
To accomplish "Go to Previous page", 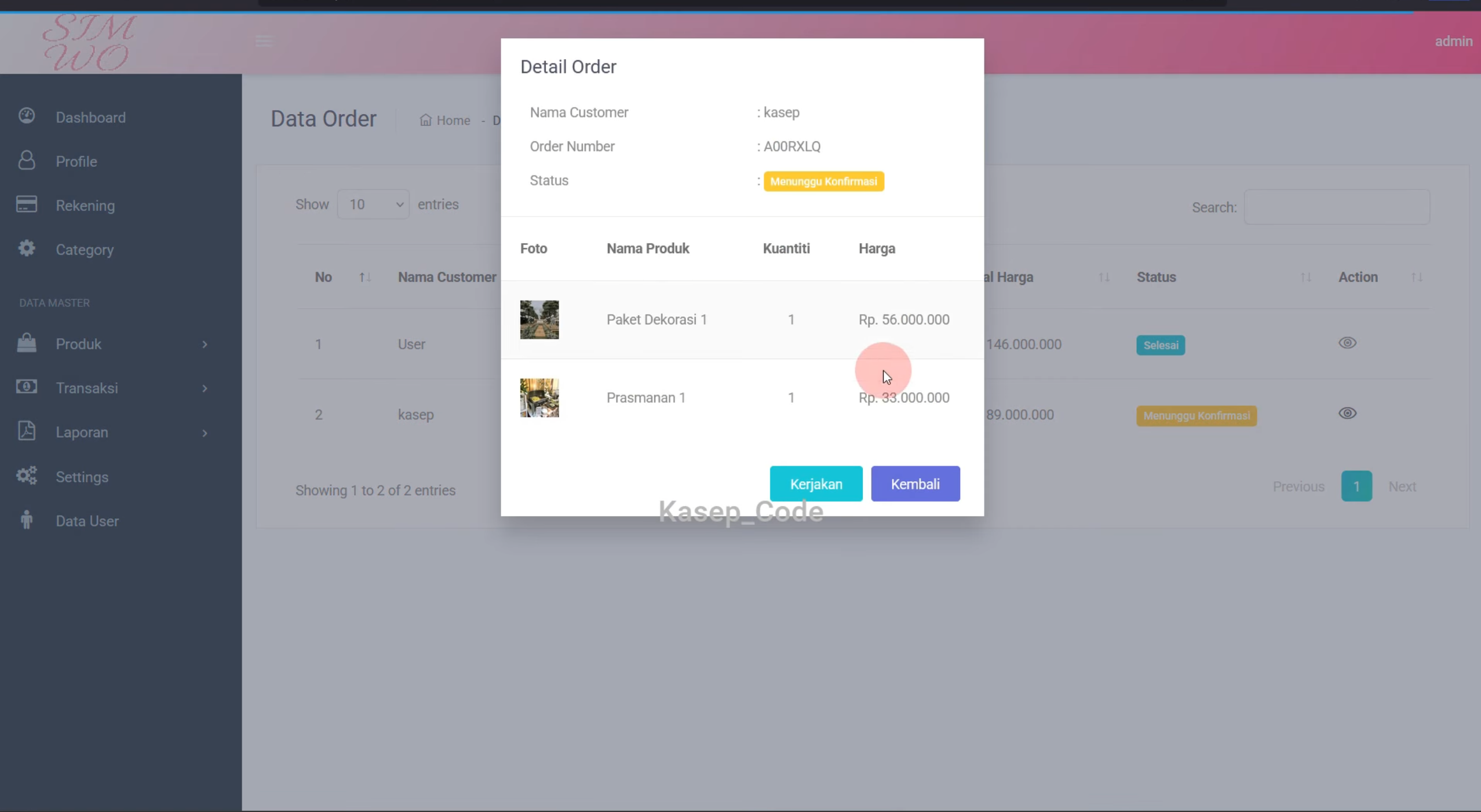I will [1298, 487].
